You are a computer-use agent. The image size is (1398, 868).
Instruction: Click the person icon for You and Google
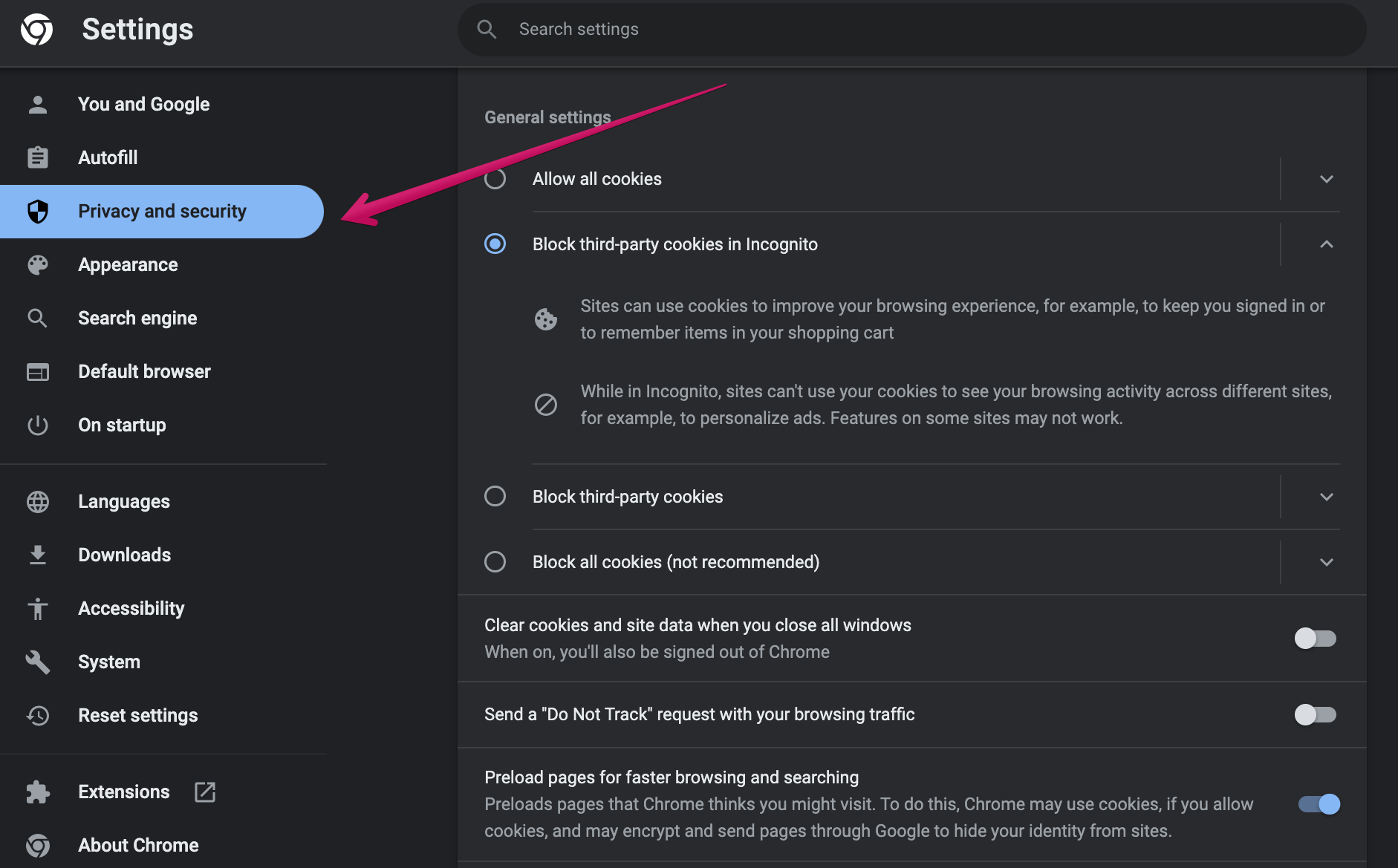(x=37, y=105)
